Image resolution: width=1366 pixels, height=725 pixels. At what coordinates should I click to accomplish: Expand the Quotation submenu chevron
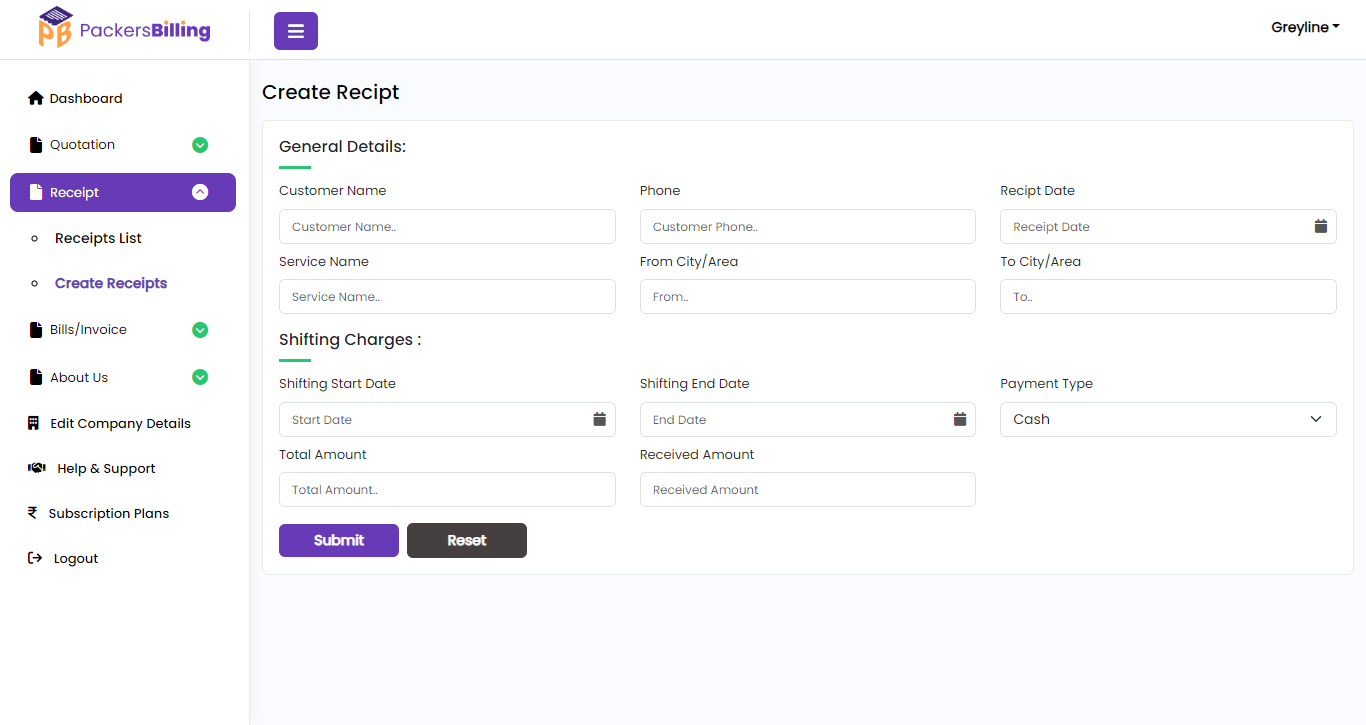tap(200, 145)
